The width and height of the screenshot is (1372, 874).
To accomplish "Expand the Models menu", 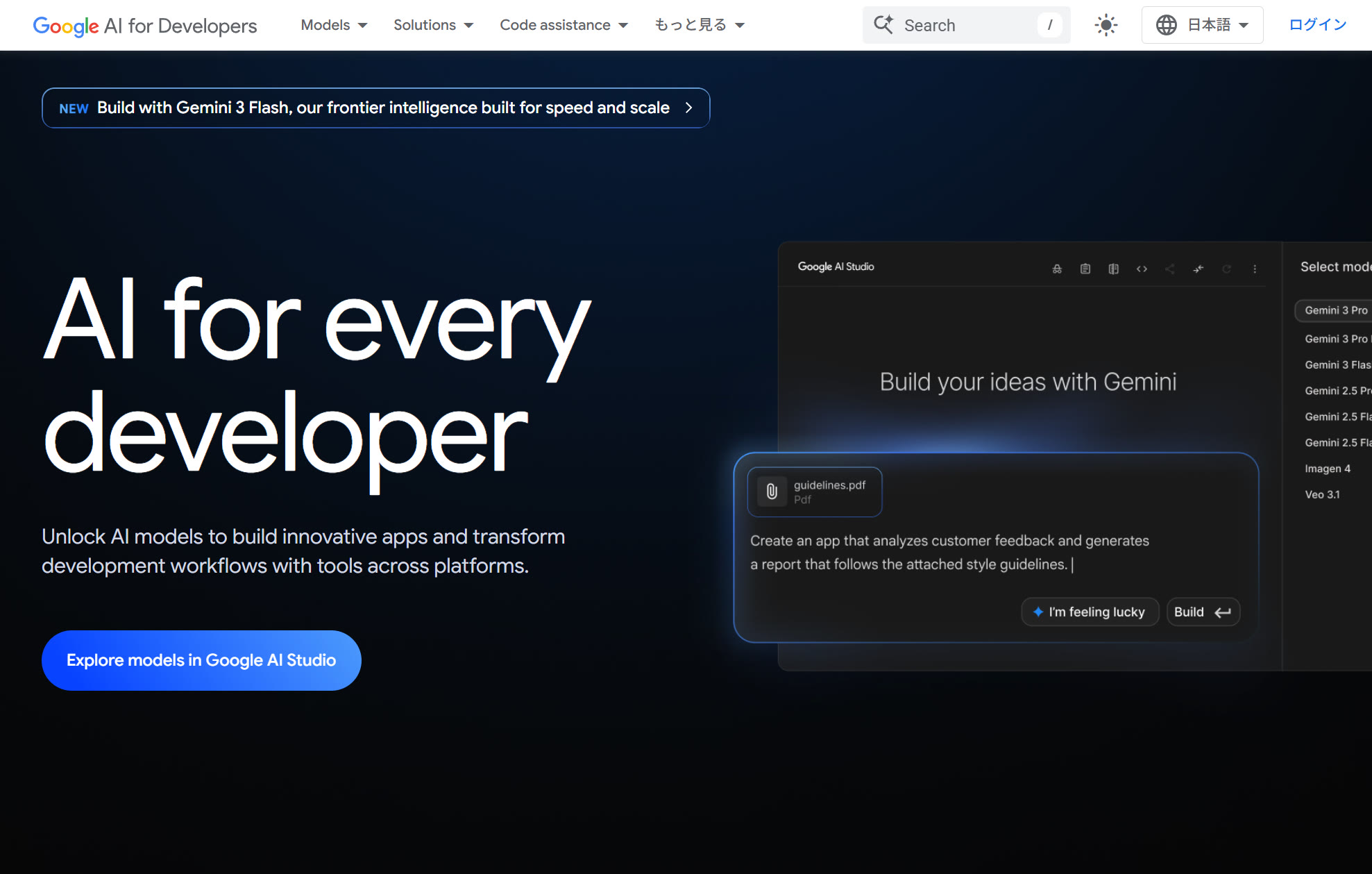I will tap(334, 25).
